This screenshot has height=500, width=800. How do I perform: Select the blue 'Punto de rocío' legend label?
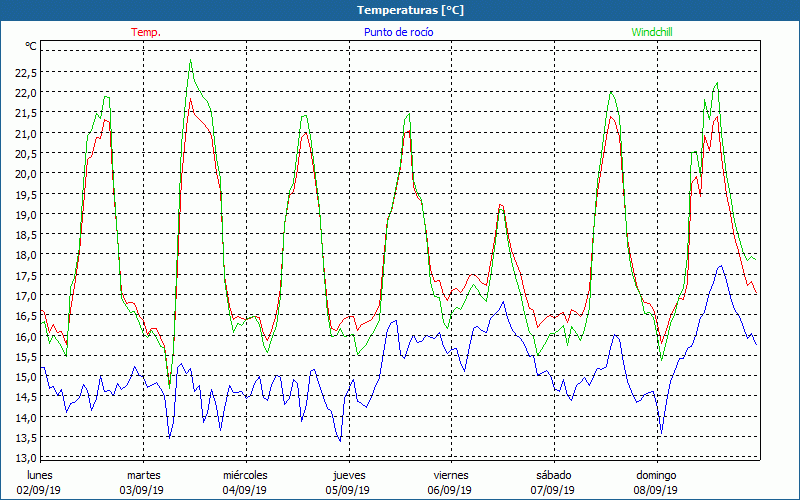pyautogui.click(x=398, y=32)
